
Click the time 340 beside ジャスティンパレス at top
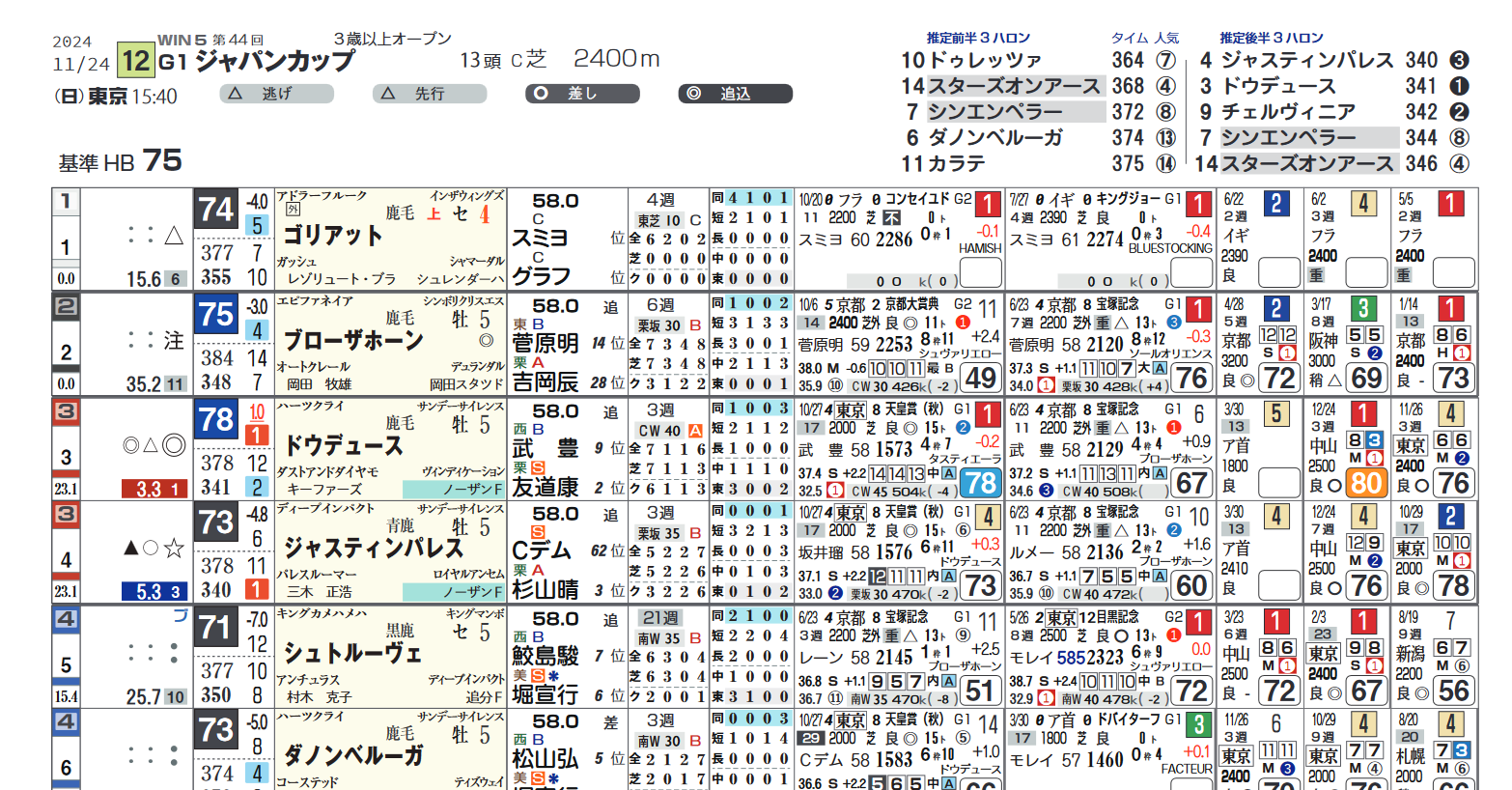(1421, 60)
